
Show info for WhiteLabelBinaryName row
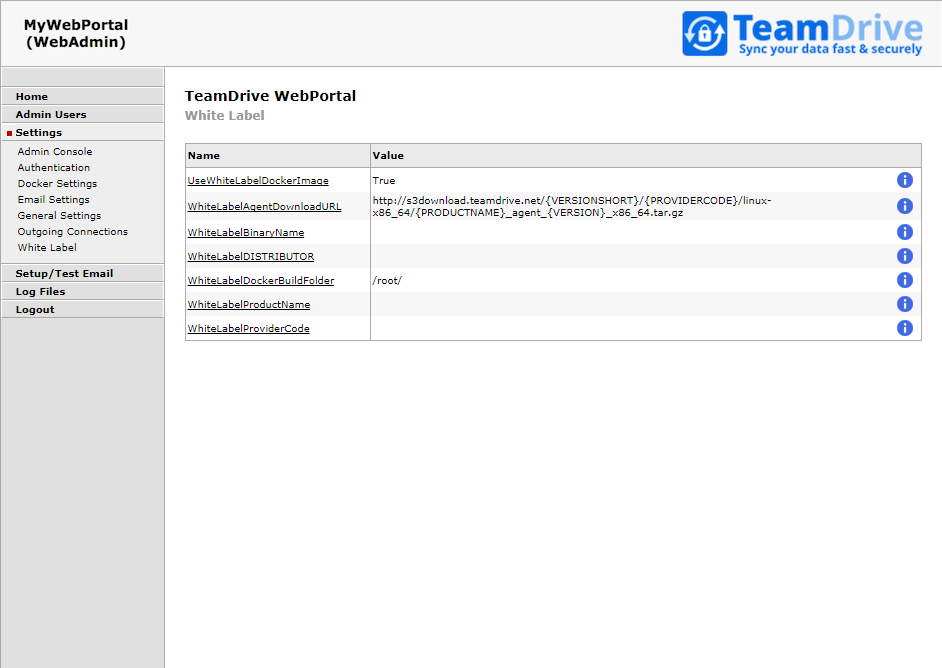click(904, 232)
